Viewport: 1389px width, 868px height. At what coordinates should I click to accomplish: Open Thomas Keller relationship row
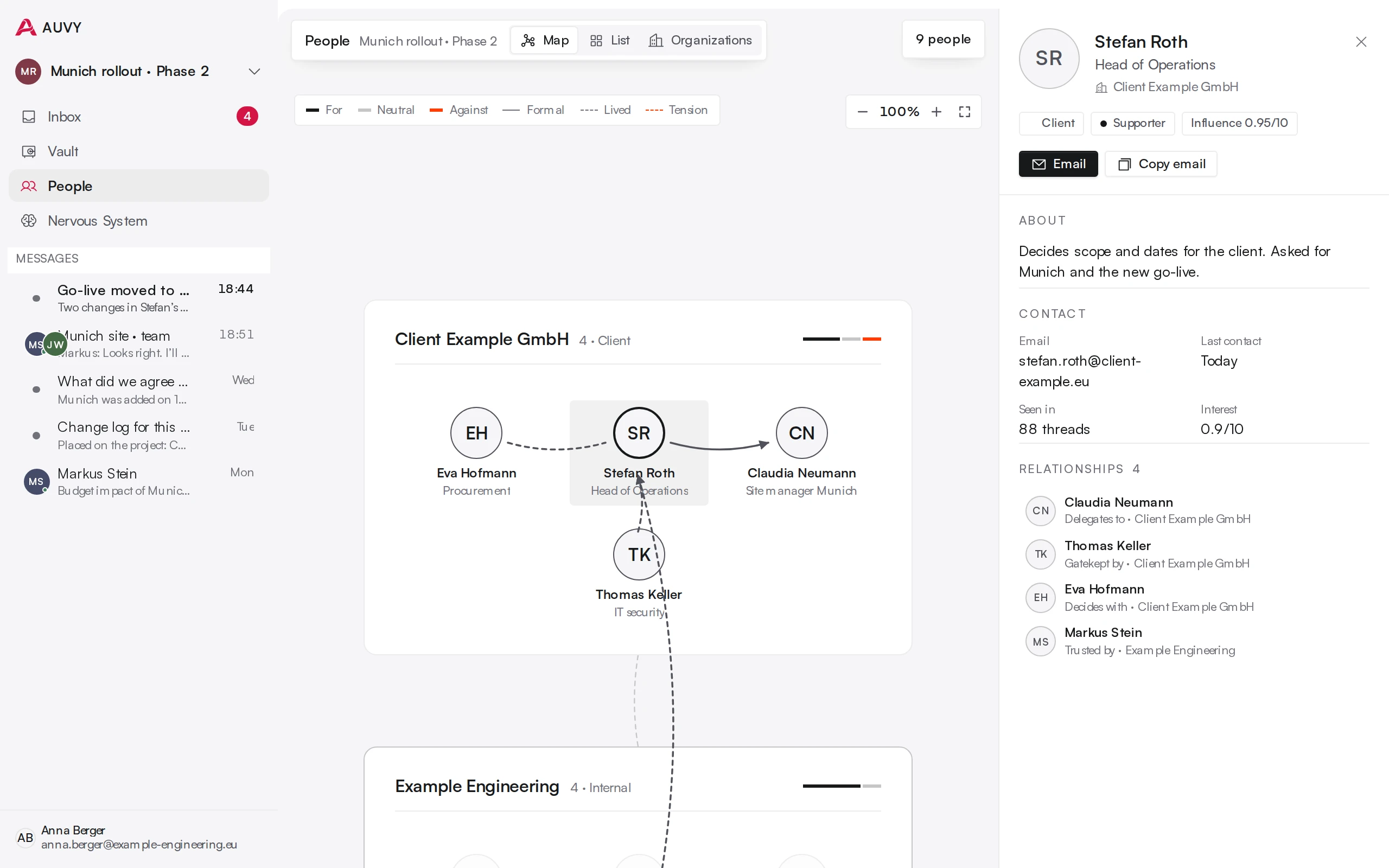pyautogui.click(x=1194, y=554)
